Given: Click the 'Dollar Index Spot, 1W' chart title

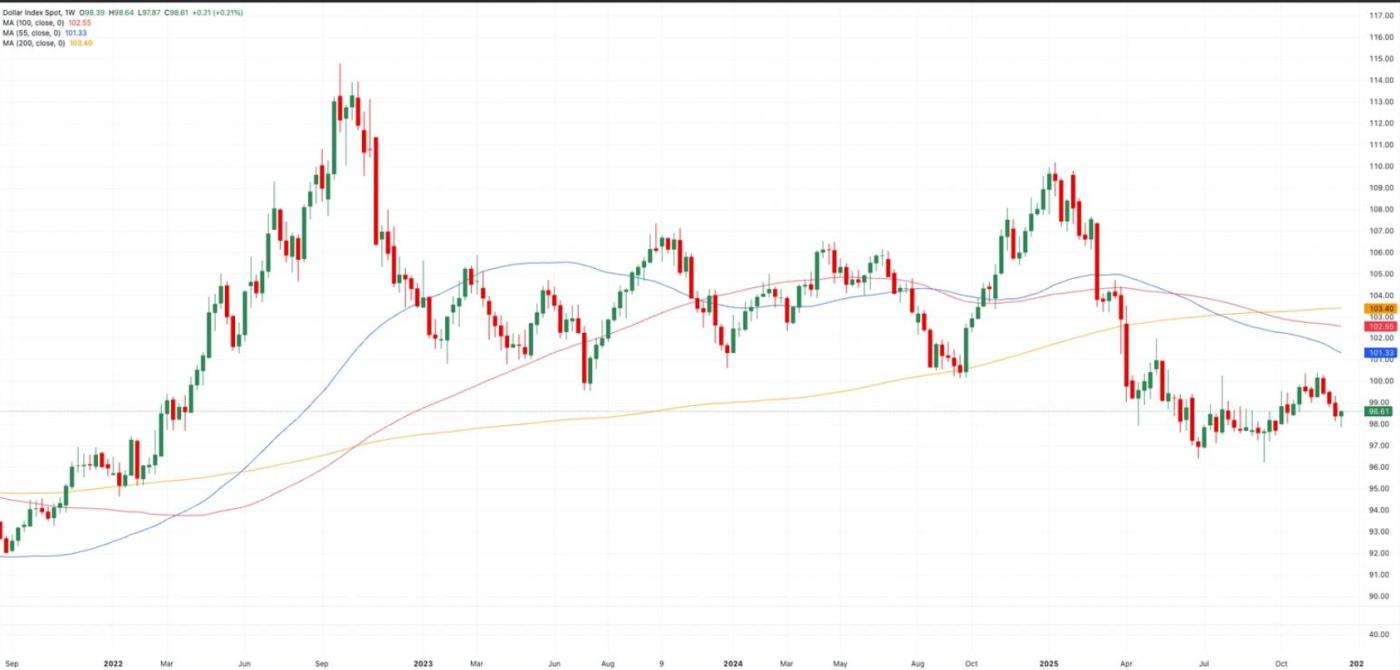Looking at the screenshot, I should (39, 13).
